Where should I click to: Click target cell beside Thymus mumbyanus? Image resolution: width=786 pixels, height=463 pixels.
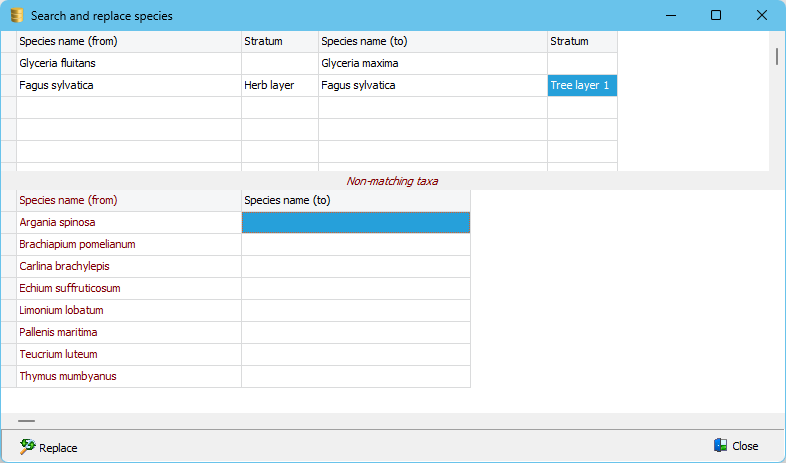tap(356, 377)
